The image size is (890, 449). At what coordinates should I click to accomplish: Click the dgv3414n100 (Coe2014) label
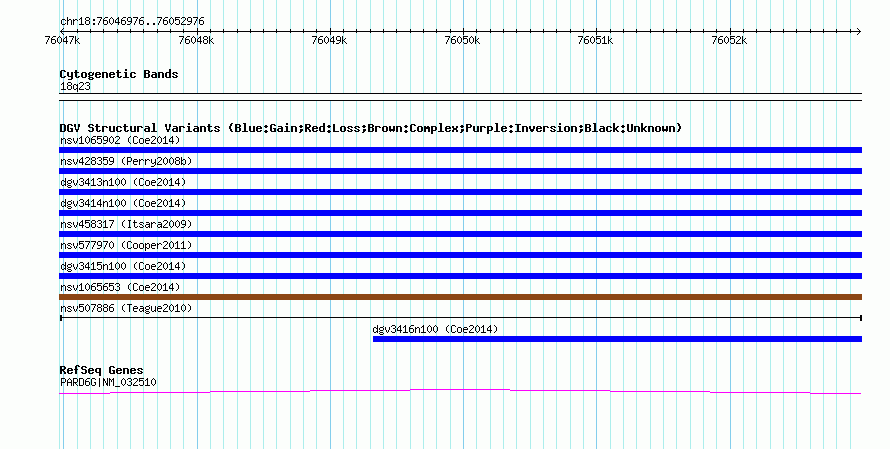click(123, 203)
